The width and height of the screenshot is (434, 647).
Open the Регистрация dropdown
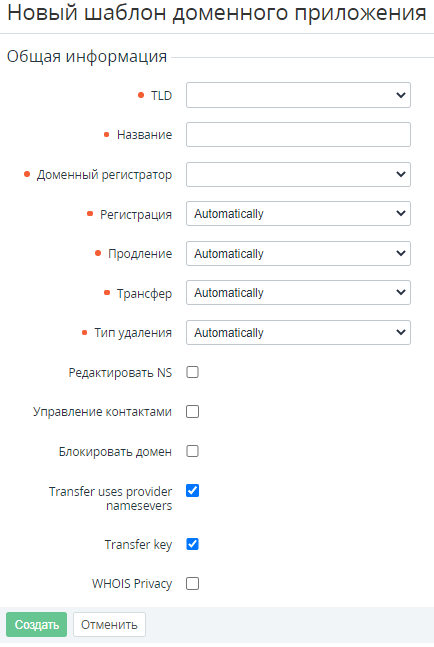298,214
